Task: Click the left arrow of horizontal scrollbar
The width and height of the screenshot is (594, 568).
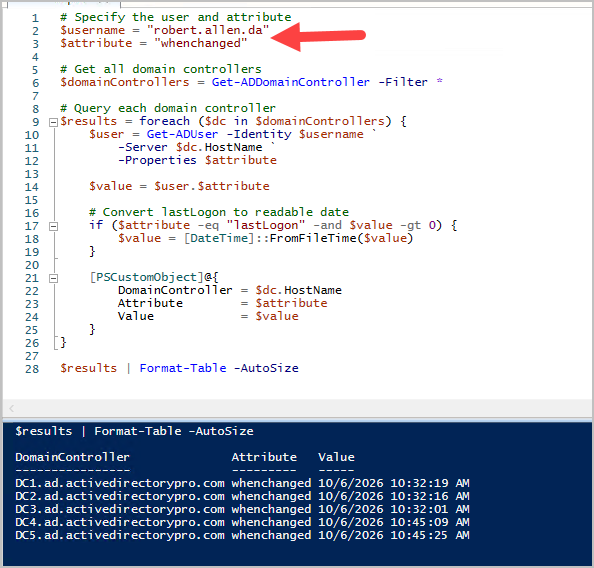Action: (11, 408)
